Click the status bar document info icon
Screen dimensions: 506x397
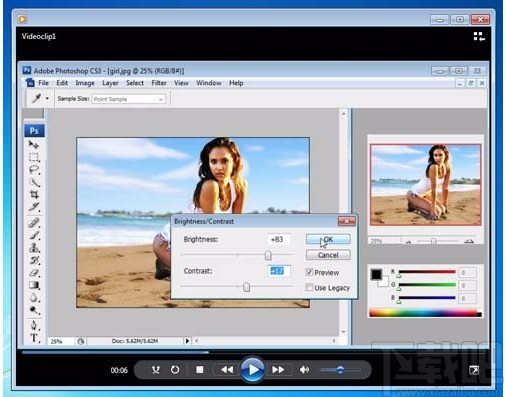(x=81, y=341)
